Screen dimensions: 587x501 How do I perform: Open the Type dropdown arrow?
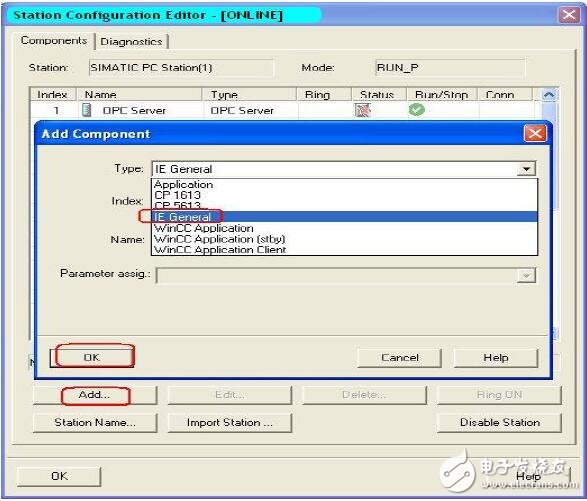(x=526, y=169)
